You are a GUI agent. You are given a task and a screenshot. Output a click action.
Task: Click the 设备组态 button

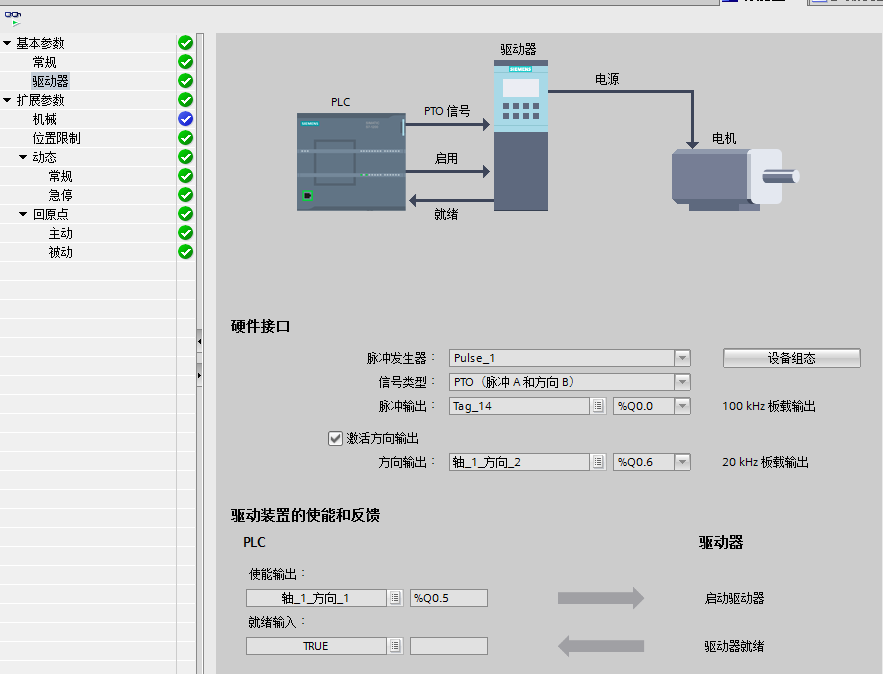pos(791,358)
